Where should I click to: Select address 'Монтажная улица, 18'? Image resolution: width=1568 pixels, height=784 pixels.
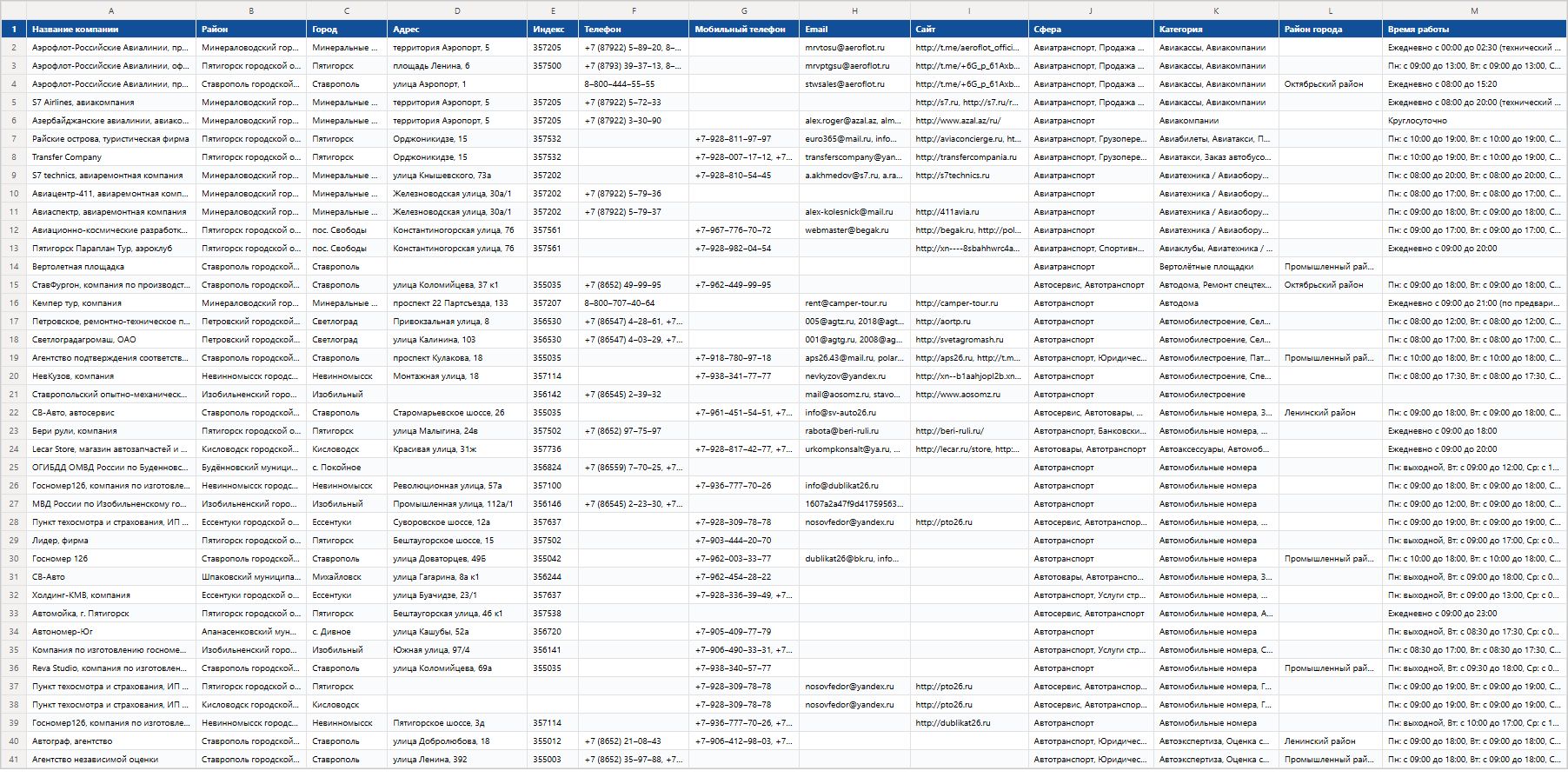pyautogui.click(x=457, y=376)
